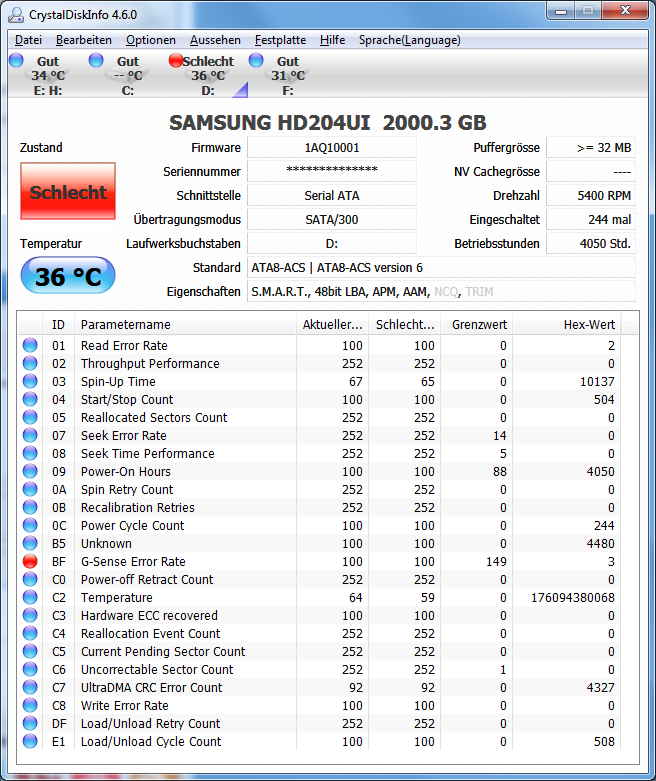This screenshot has width=656, height=781.
Task: Click the Übertragungsmodus field SATA/300
Action: (x=332, y=220)
